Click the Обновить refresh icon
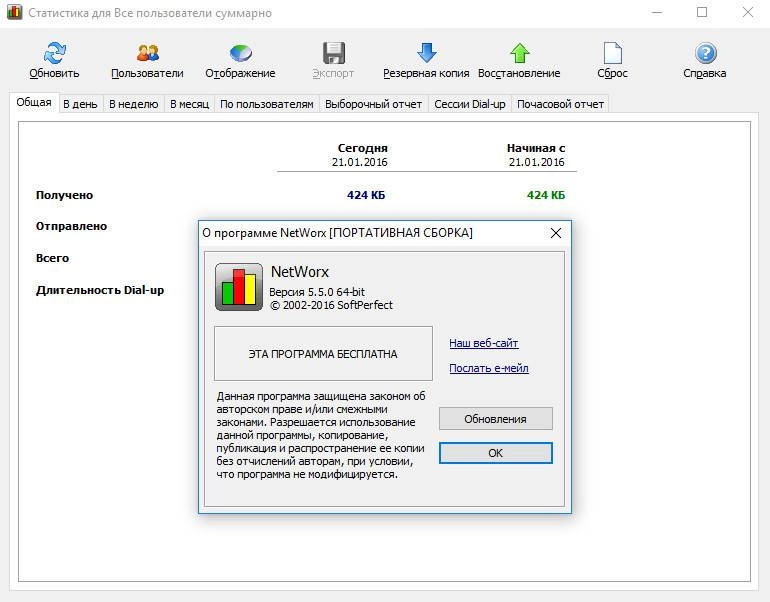The width and height of the screenshot is (770, 602). coord(55,53)
